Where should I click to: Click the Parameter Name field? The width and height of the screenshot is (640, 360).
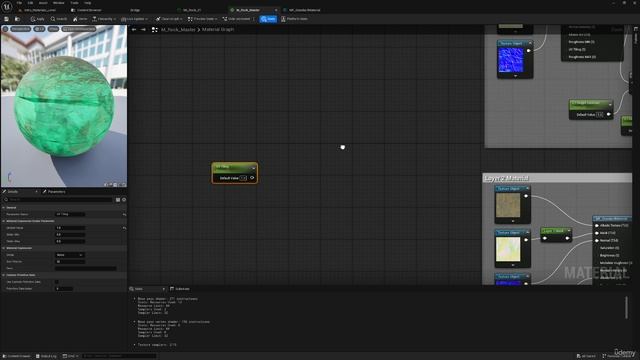[x=70, y=214]
